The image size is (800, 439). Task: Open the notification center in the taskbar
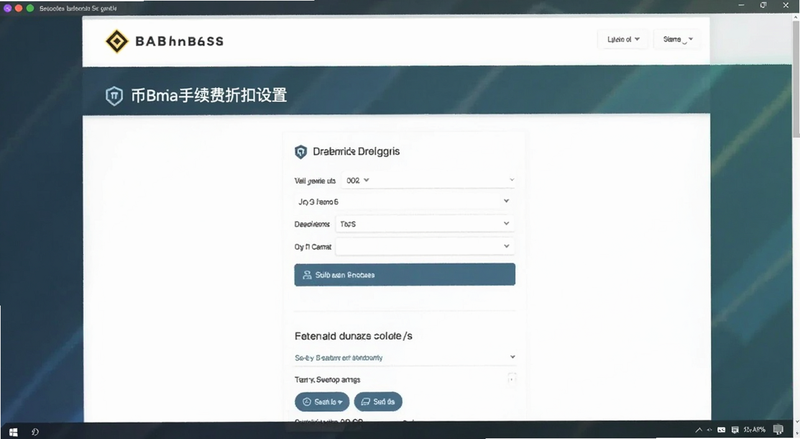(x=778, y=430)
